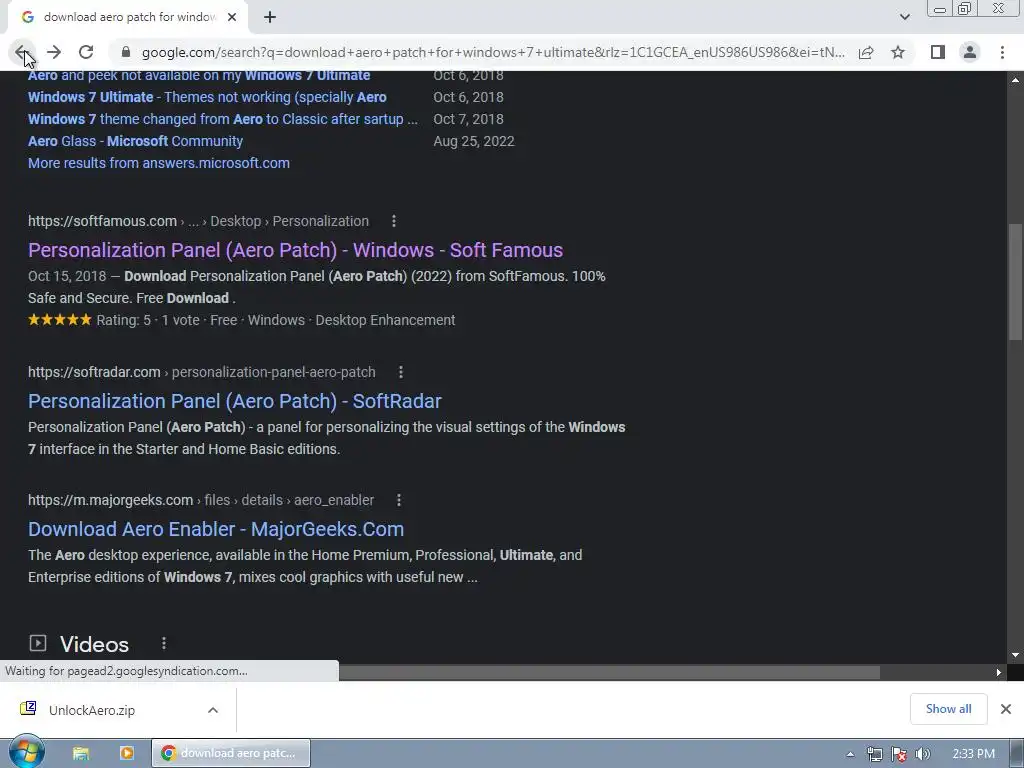The width and height of the screenshot is (1024, 768).
Task: Open 'Aero and peek not available' link
Action: (199, 75)
